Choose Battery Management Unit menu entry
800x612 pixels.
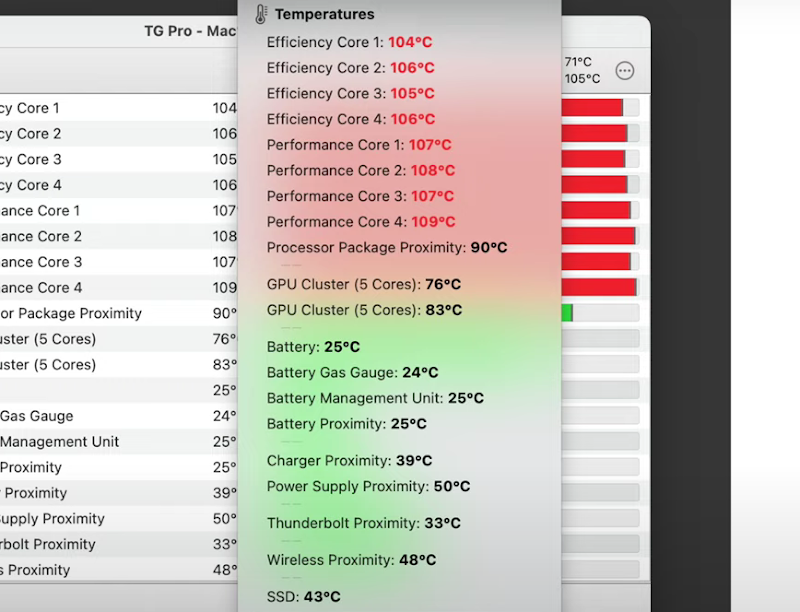[x=374, y=398]
